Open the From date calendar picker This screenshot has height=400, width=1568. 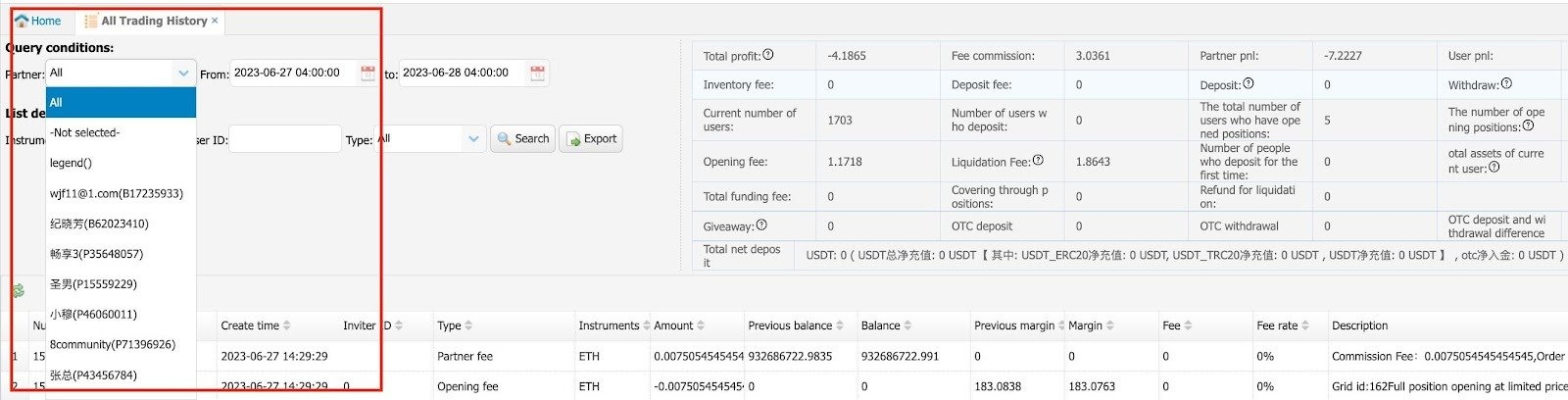[367, 74]
